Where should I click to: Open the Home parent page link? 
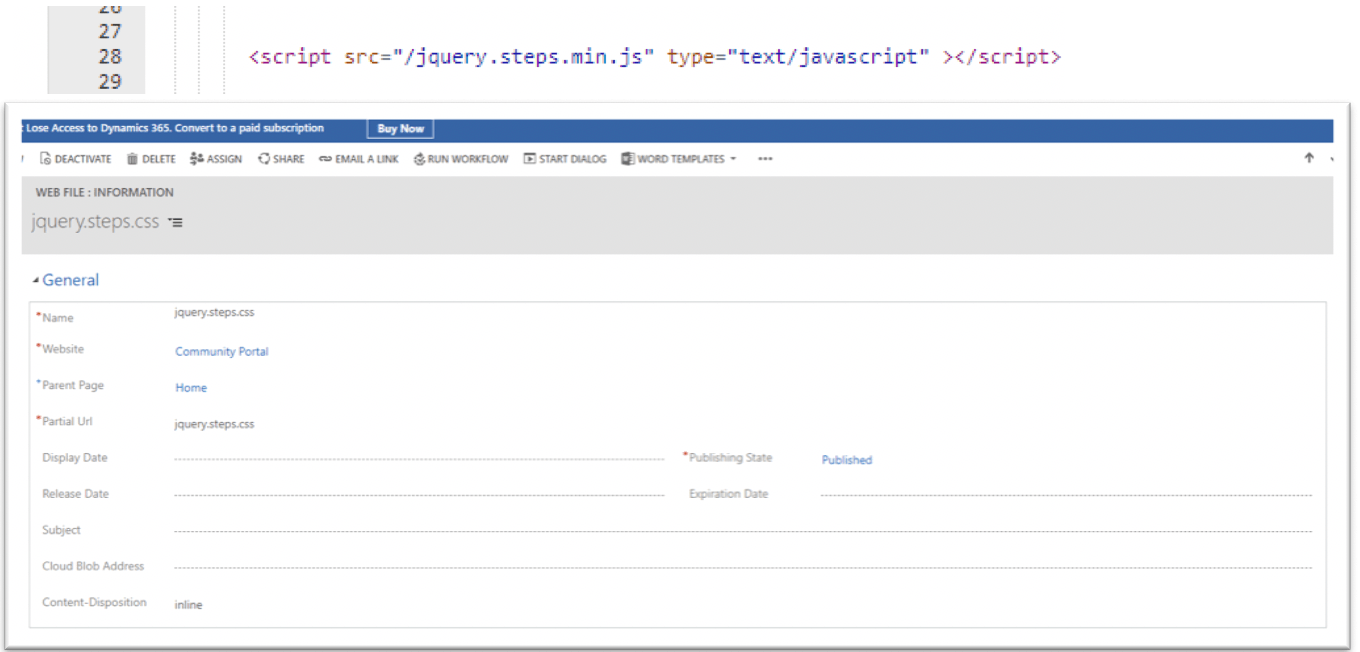click(191, 388)
